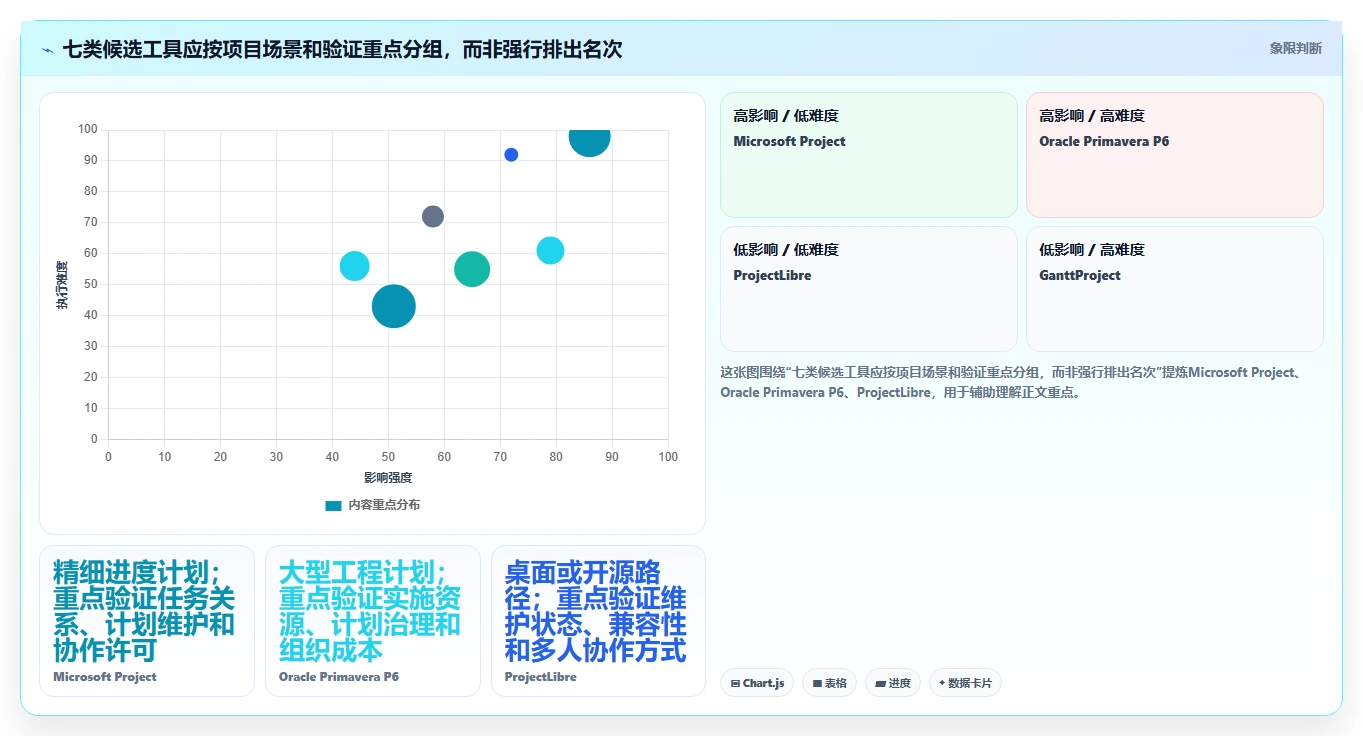Click the 数据卡片 tag
1363x736 pixels.
965,683
